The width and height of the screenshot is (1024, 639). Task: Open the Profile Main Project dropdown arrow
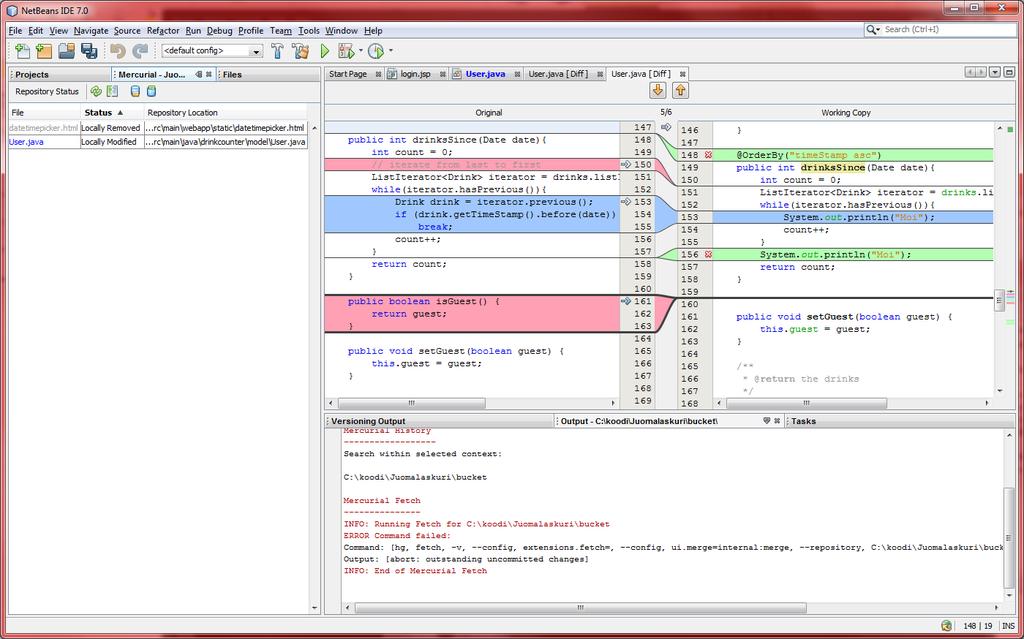click(391, 51)
